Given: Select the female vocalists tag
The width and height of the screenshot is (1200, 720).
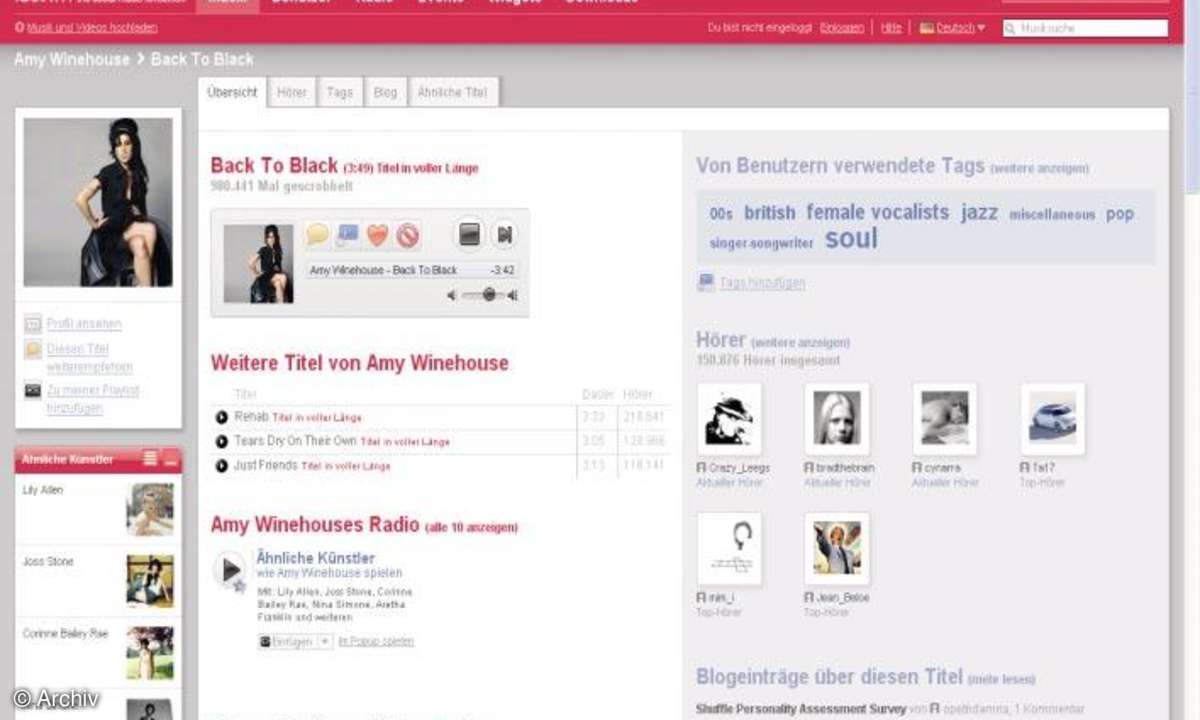Looking at the screenshot, I should pyautogui.click(x=878, y=212).
